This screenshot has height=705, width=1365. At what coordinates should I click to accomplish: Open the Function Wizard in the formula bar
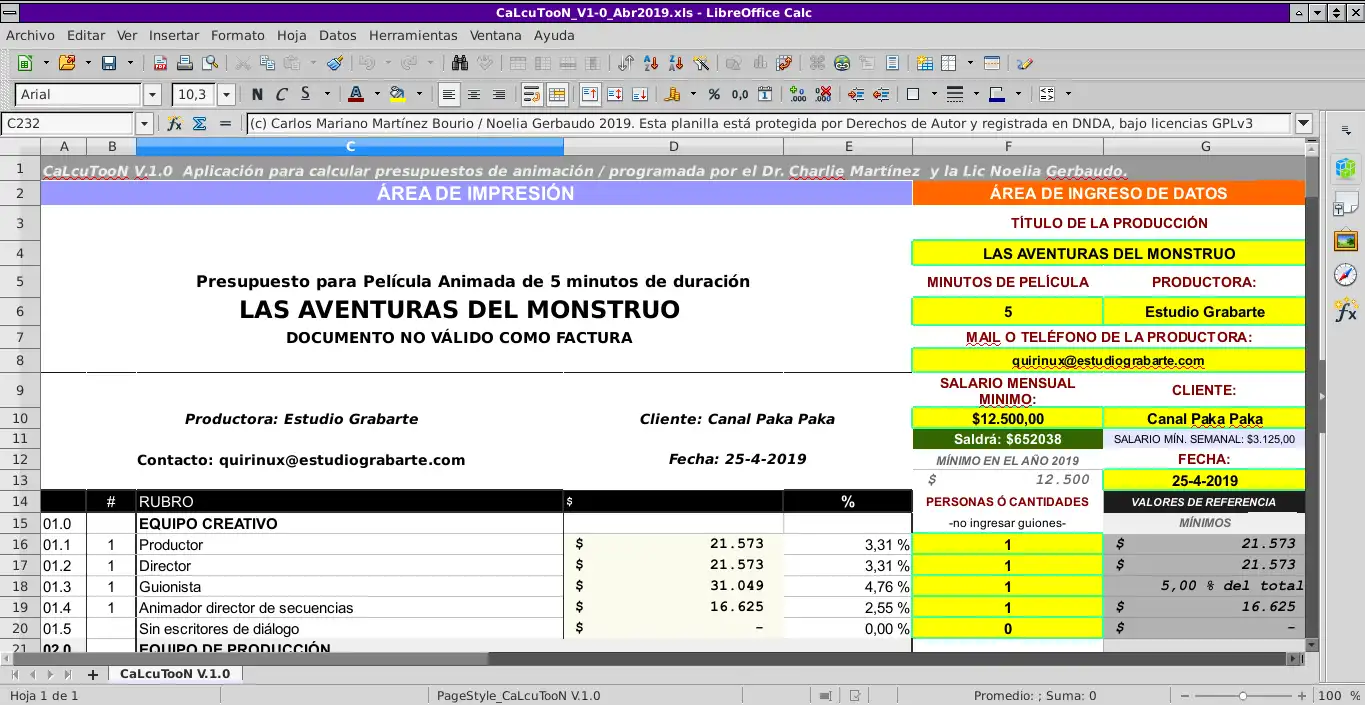click(175, 123)
